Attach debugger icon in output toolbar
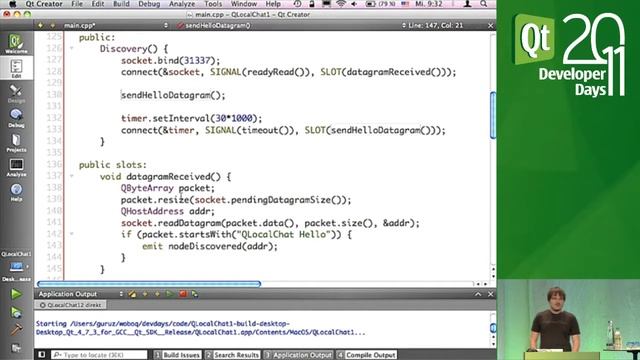 (x=195, y=294)
